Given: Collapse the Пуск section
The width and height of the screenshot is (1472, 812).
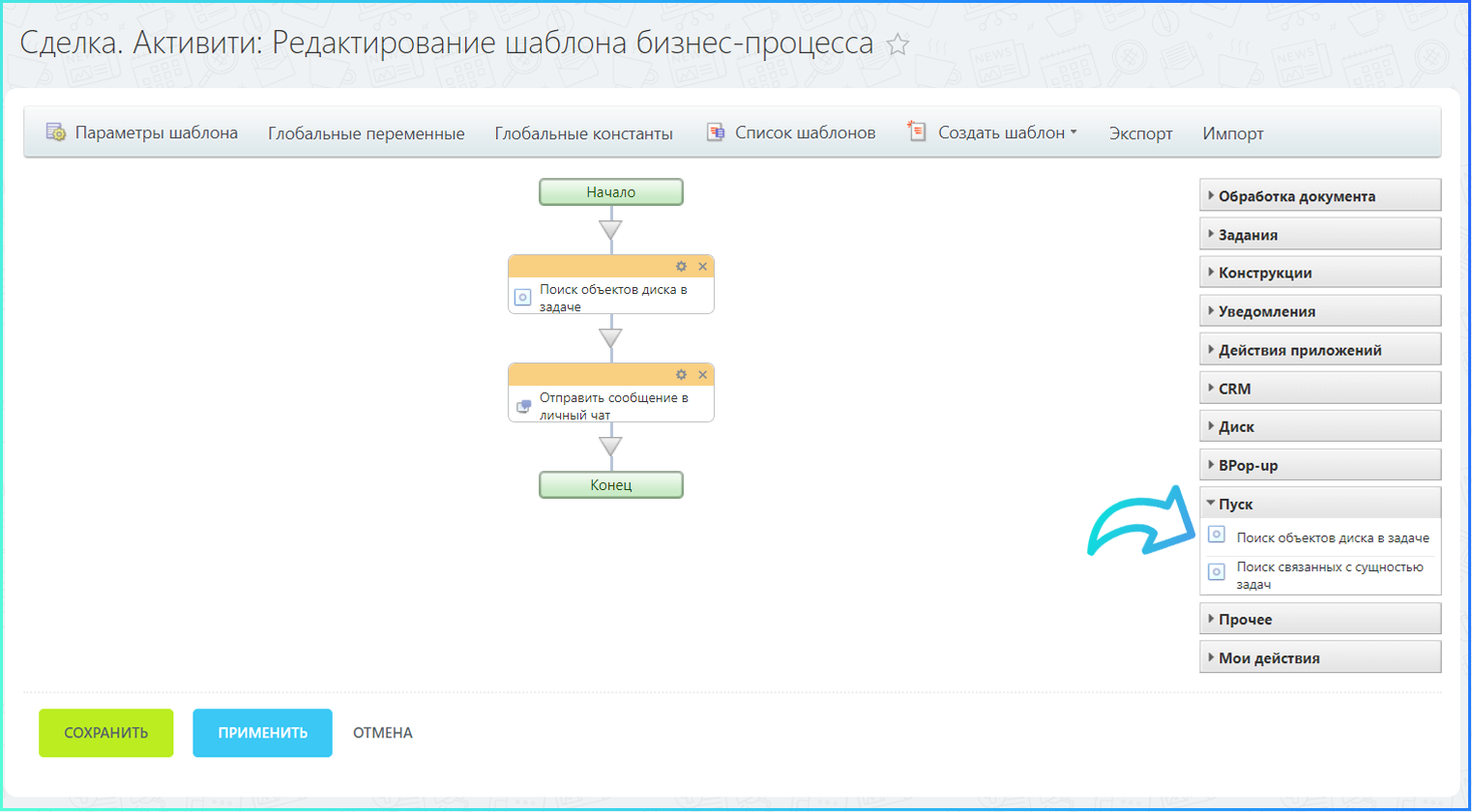Looking at the screenshot, I should pos(1235,504).
